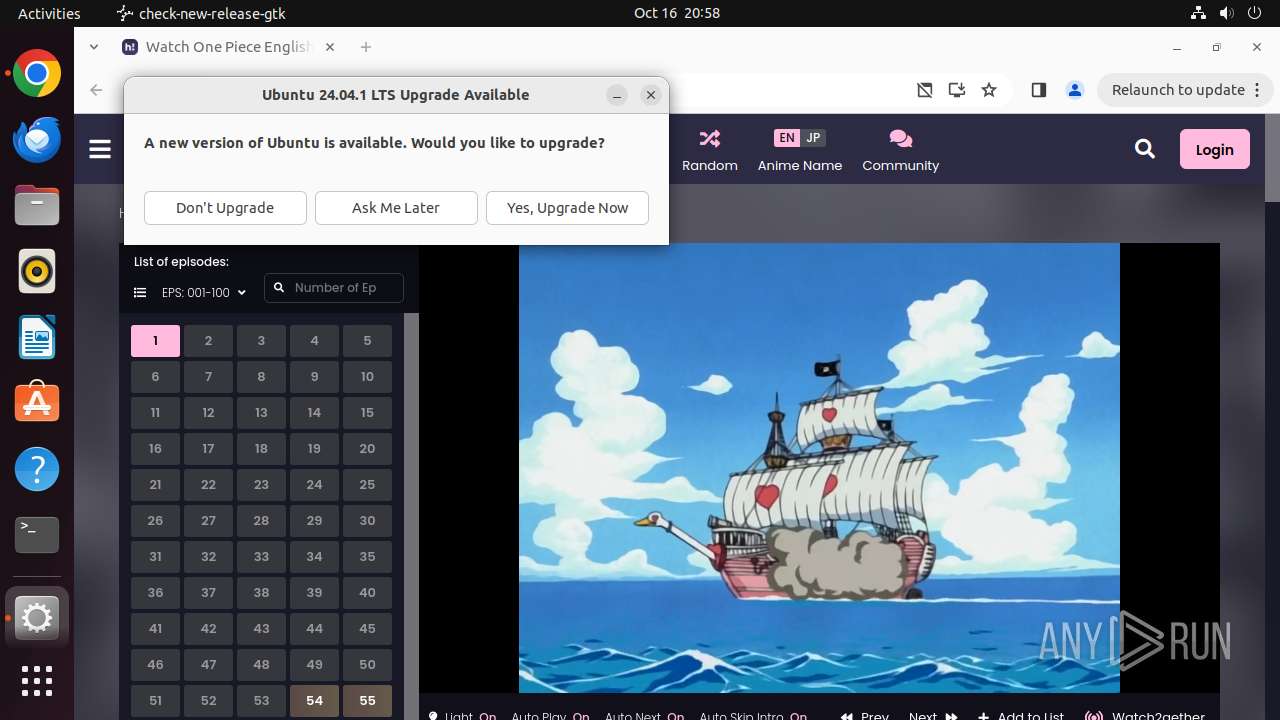This screenshot has height=720, width=1280.
Task: Open Settings gear in the dock
Action: coord(37,618)
